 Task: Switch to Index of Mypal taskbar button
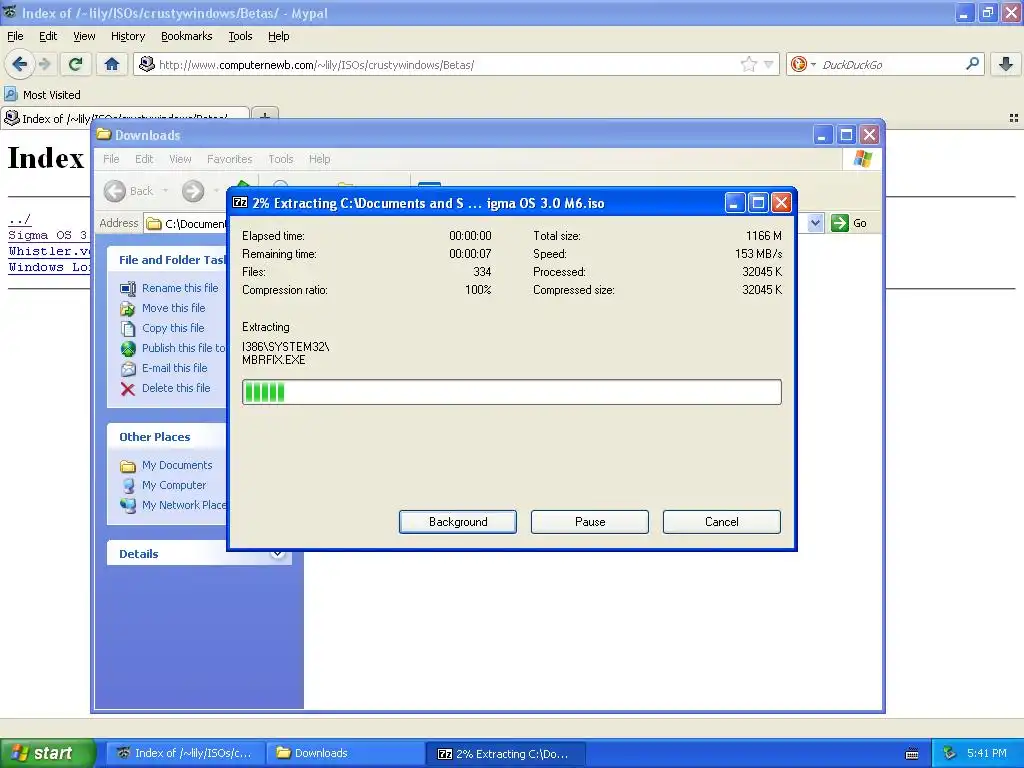click(x=186, y=753)
